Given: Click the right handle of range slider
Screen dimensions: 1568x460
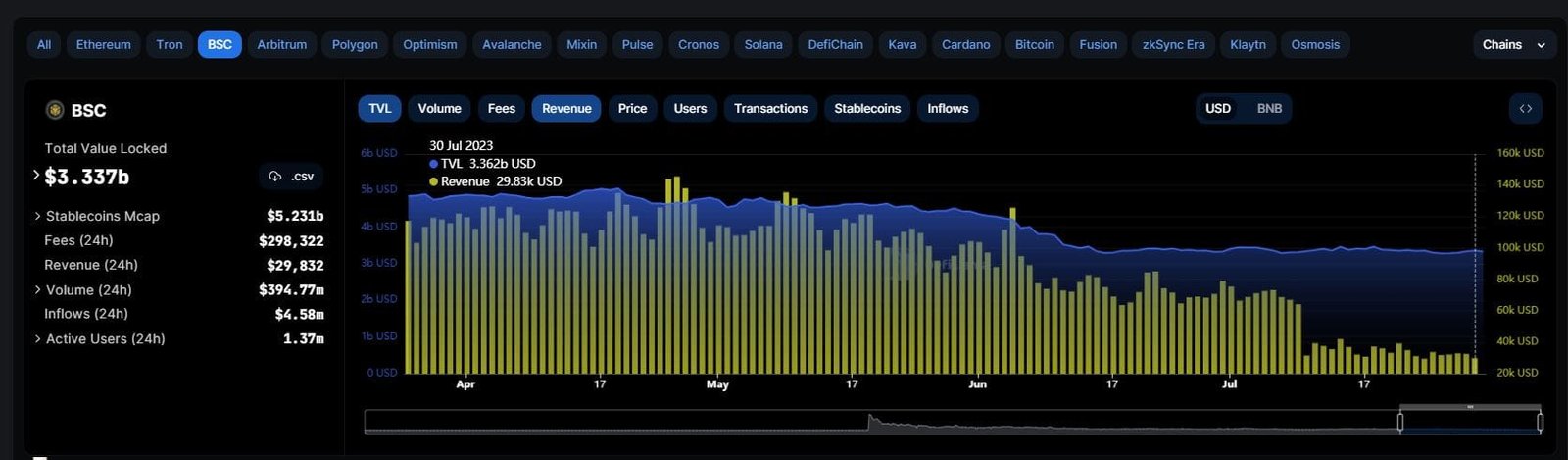Looking at the screenshot, I should coord(1540,422).
